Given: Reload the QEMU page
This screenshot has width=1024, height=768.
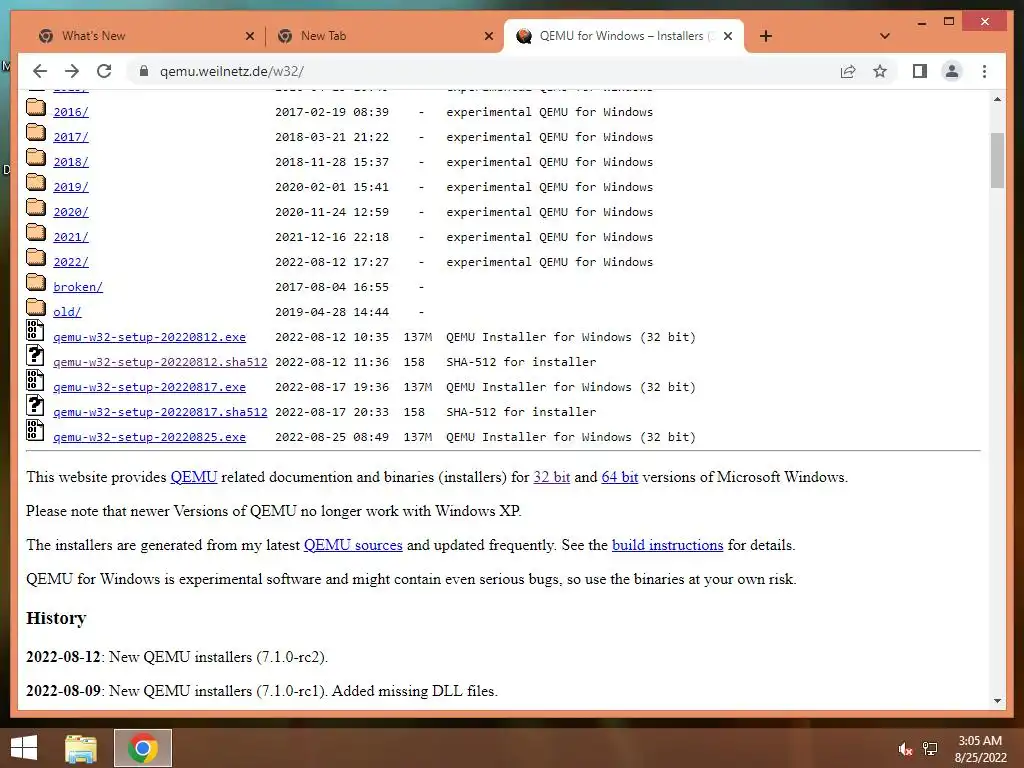Looking at the screenshot, I should pos(104,71).
